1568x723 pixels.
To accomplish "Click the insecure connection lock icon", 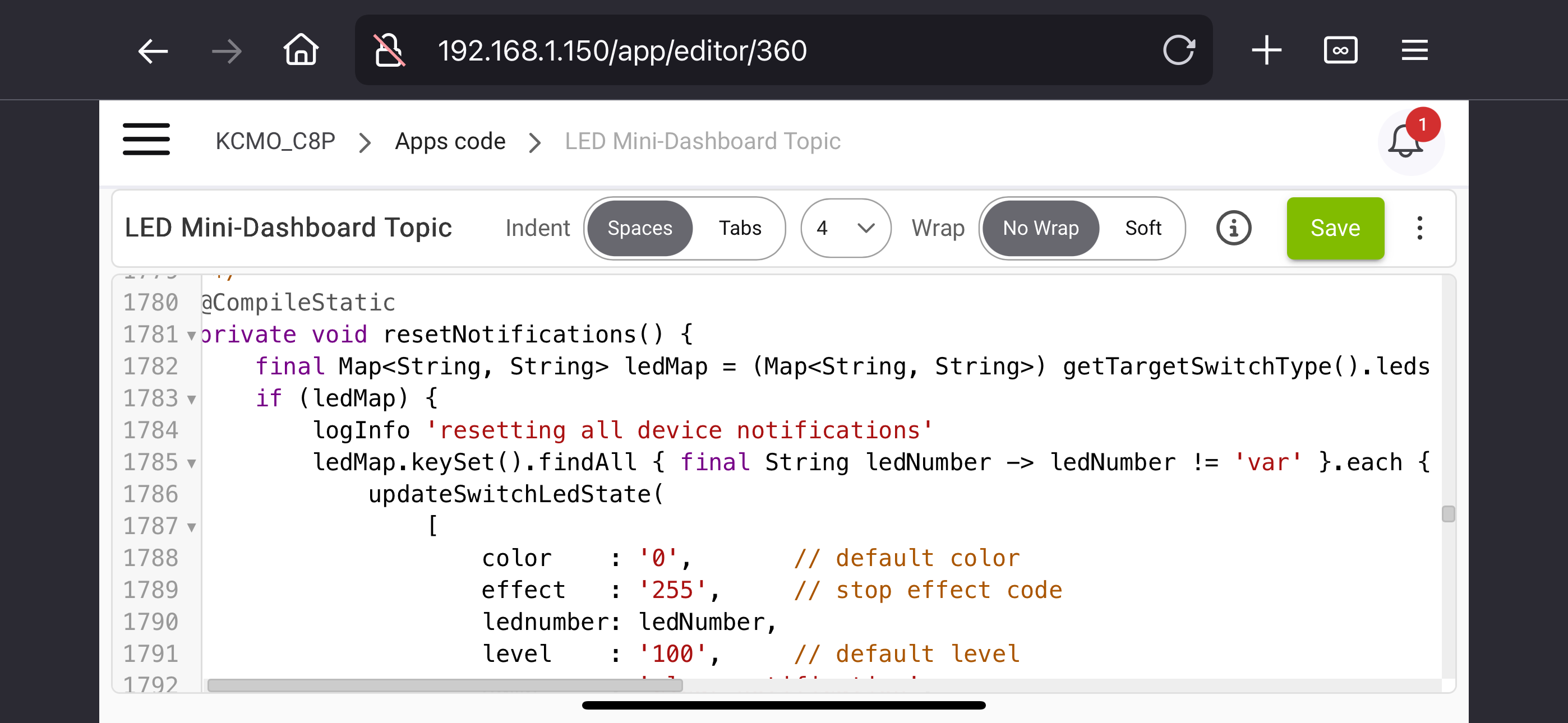I will coord(389,50).
